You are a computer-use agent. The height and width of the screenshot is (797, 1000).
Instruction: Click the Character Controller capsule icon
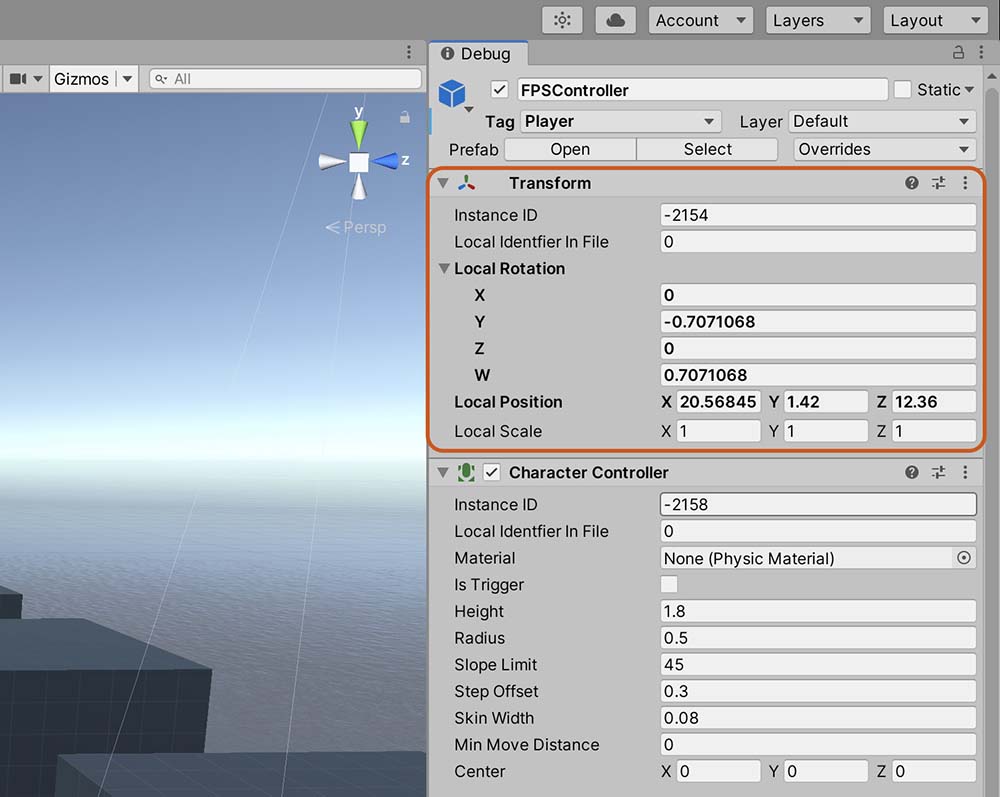click(x=467, y=472)
